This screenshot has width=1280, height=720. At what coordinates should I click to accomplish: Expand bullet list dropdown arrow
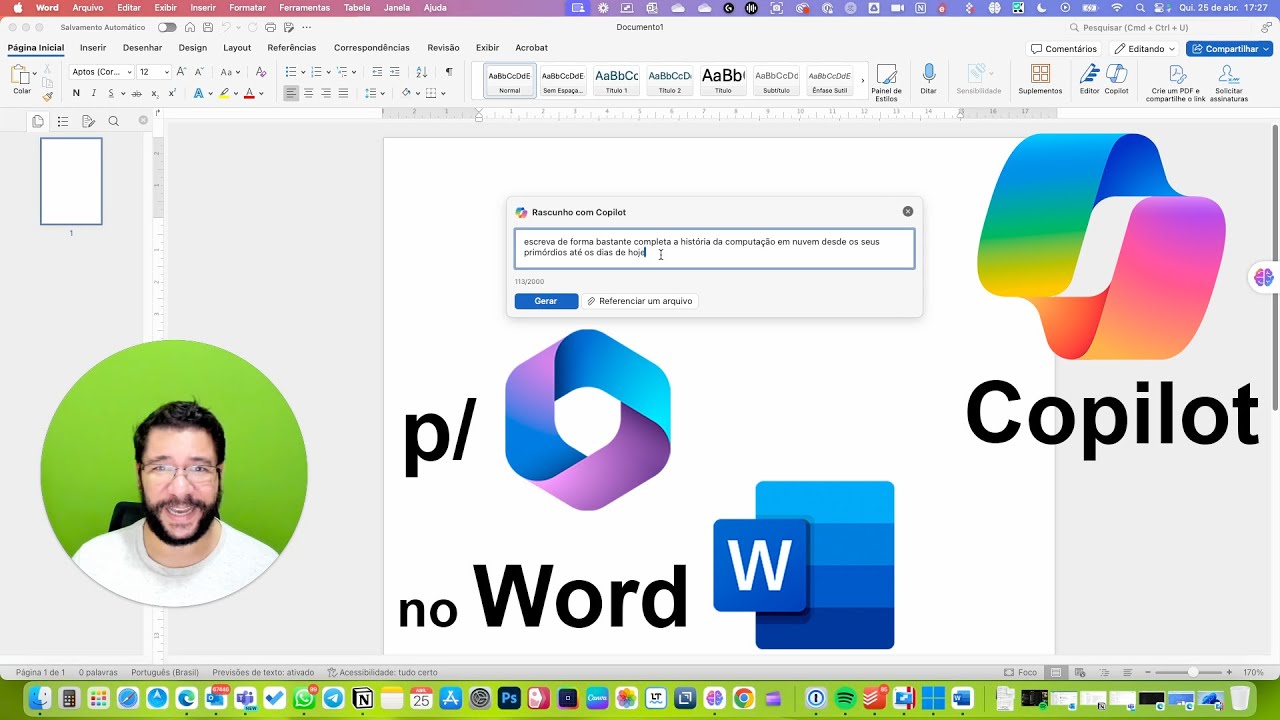(x=303, y=72)
